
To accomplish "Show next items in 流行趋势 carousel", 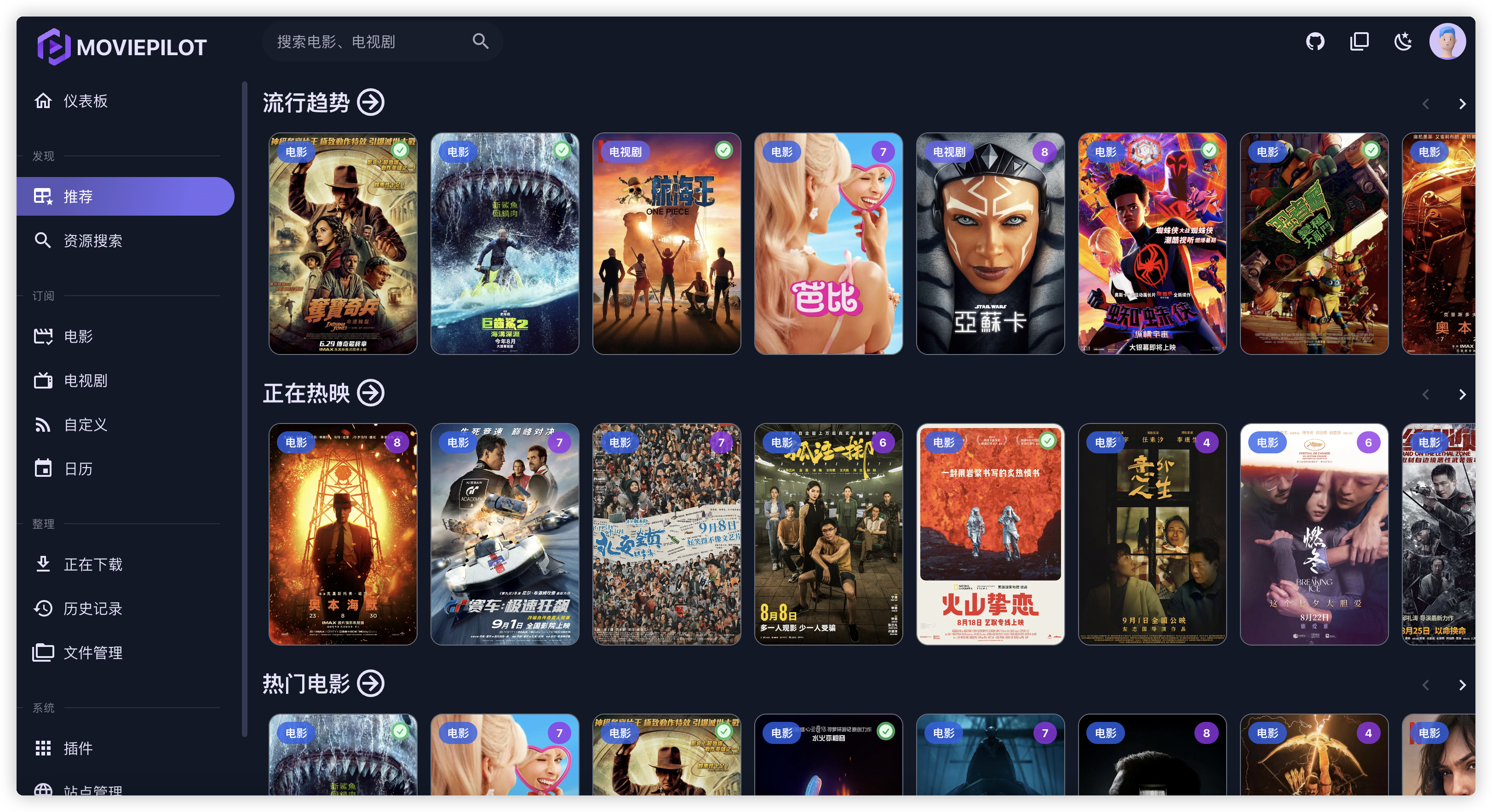I will point(1462,104).
